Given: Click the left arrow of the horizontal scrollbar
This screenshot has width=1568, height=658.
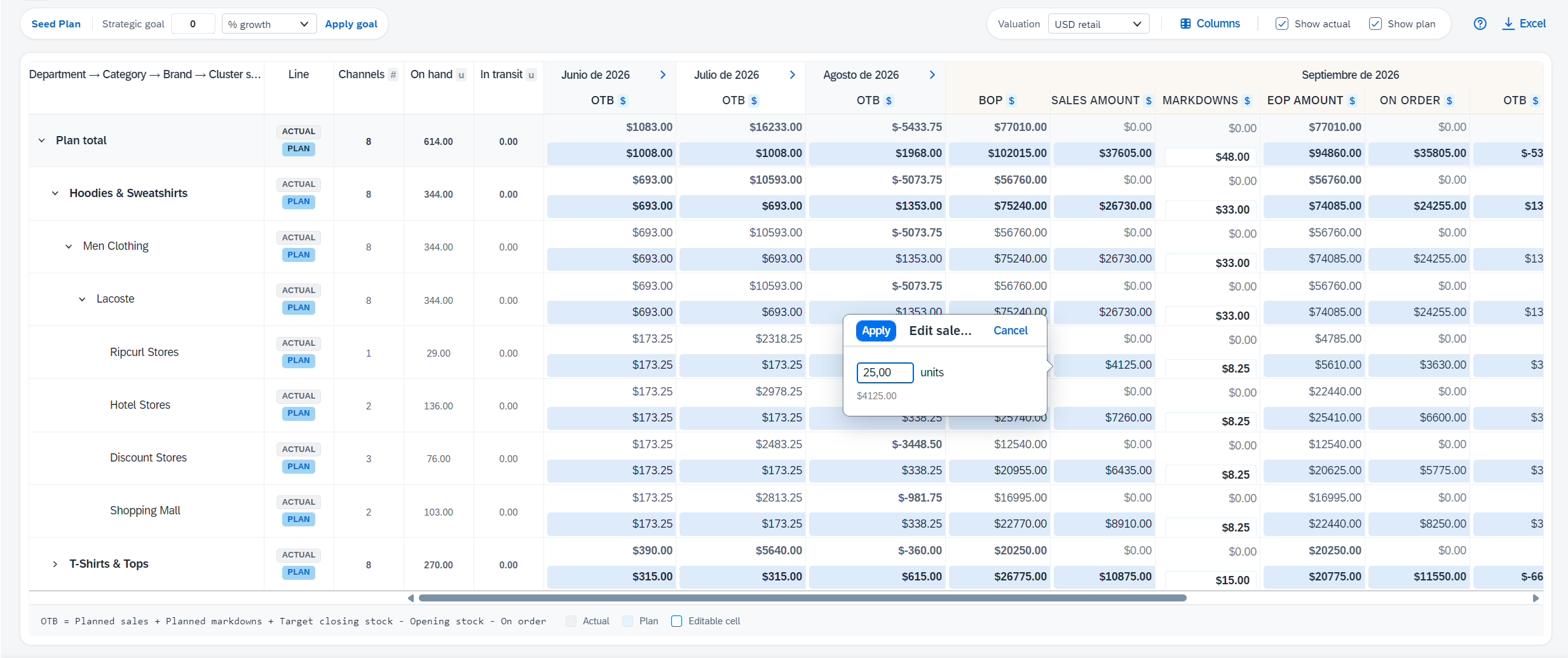Looking at the screenshot, I should pyautogui.click(x=411, y=598).
